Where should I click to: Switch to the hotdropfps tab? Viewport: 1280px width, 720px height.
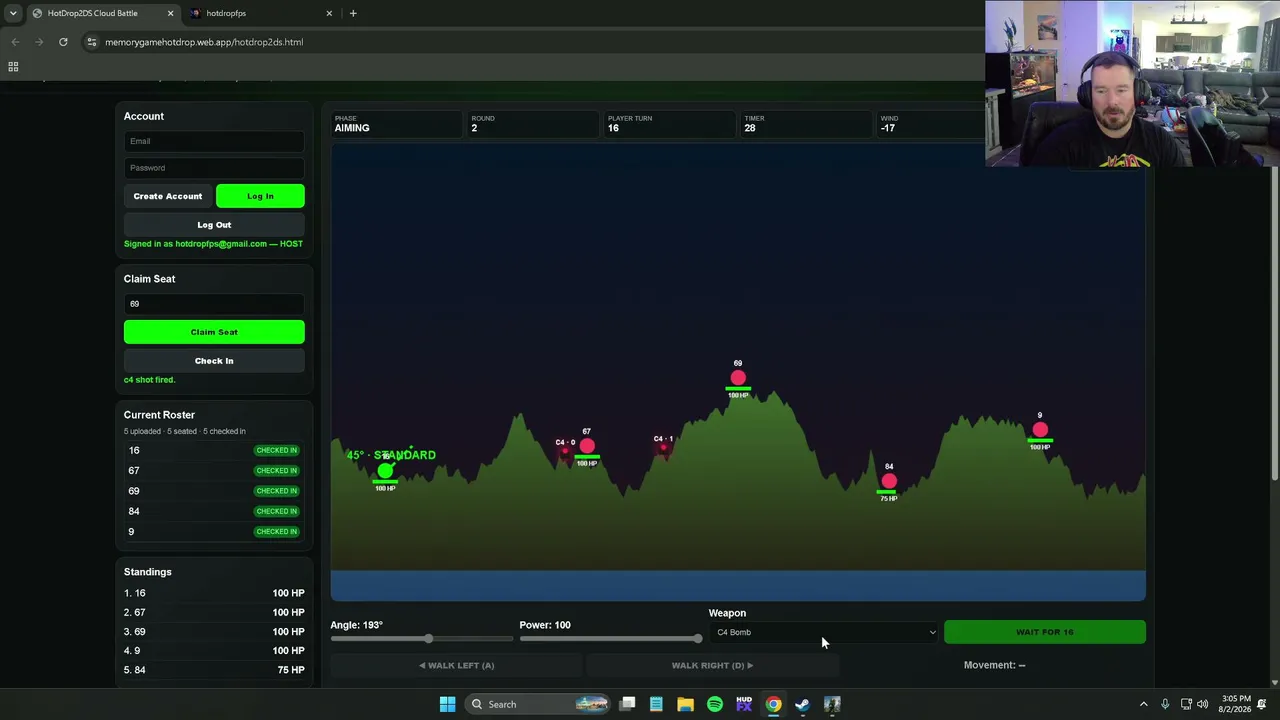[260, 13]
